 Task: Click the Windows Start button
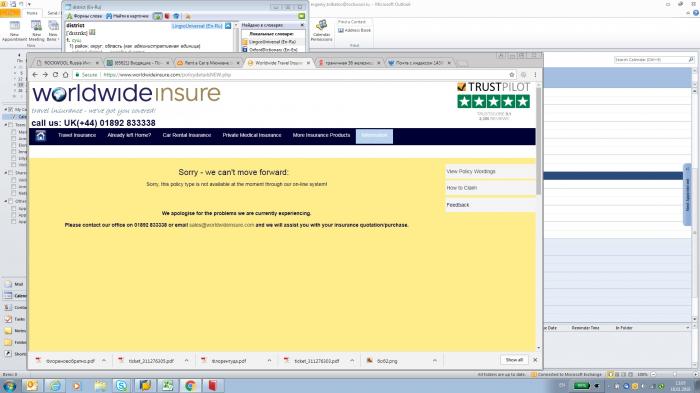click(x=9, y=385)
